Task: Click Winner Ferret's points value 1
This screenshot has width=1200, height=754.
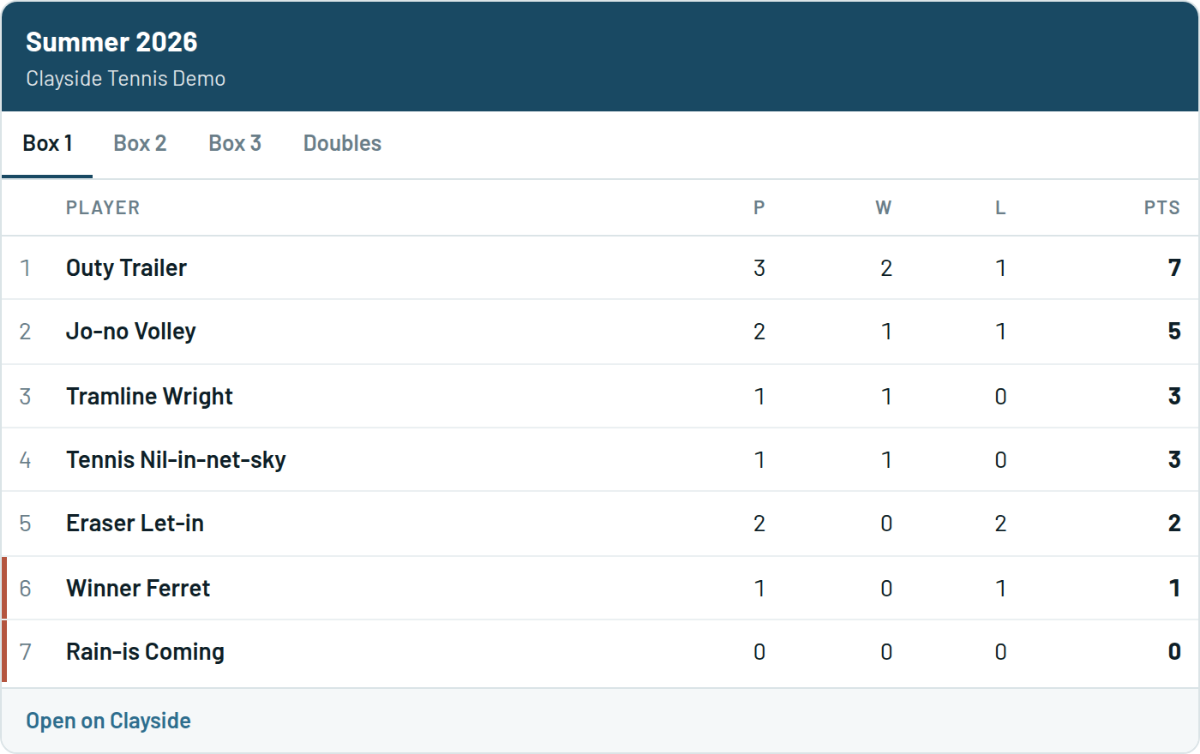Action: pyautogui.click(x=1175, y=588)
